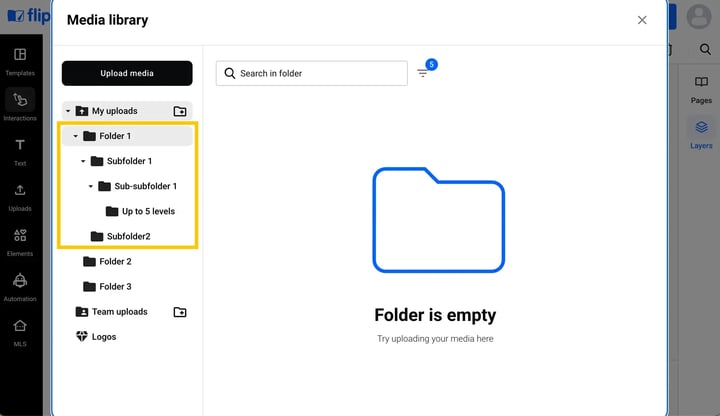Click the Flipsnack logo in header
This screenshot has height=416, width=720.
pyautogui.click(x=28, y=16)
